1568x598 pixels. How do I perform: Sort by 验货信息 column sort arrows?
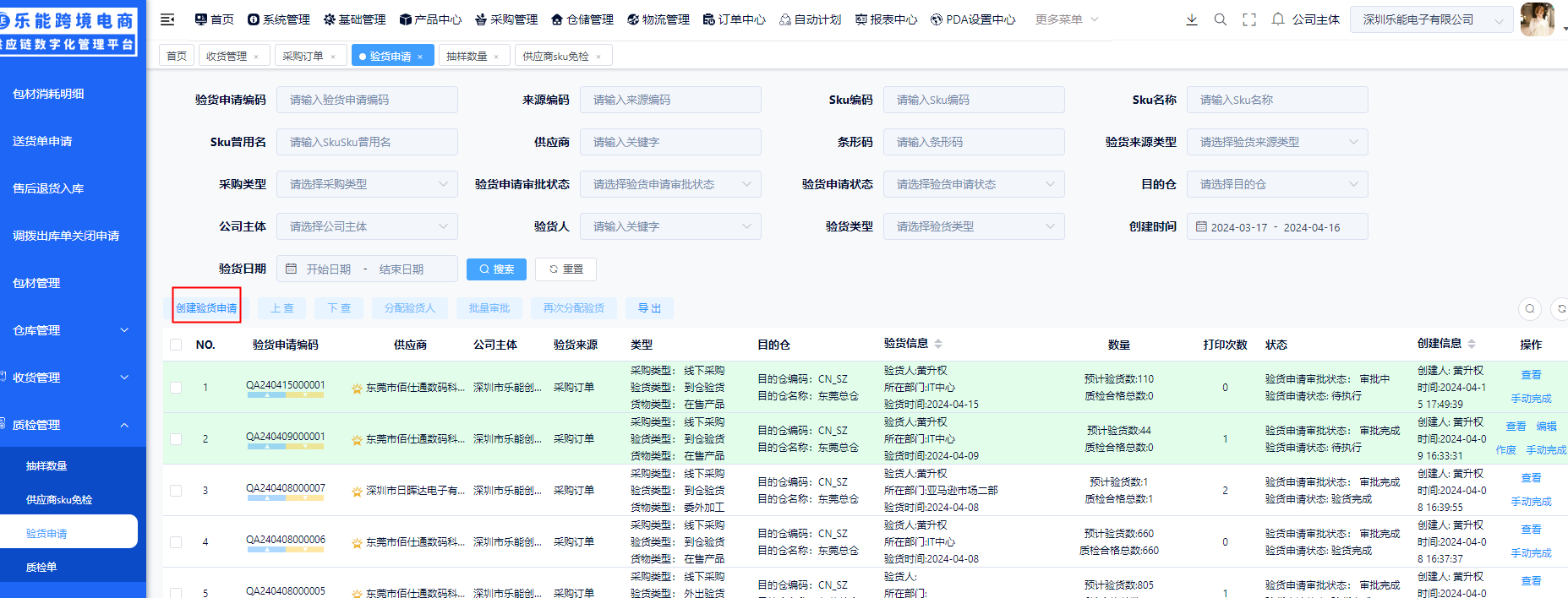tap(938, 344)
